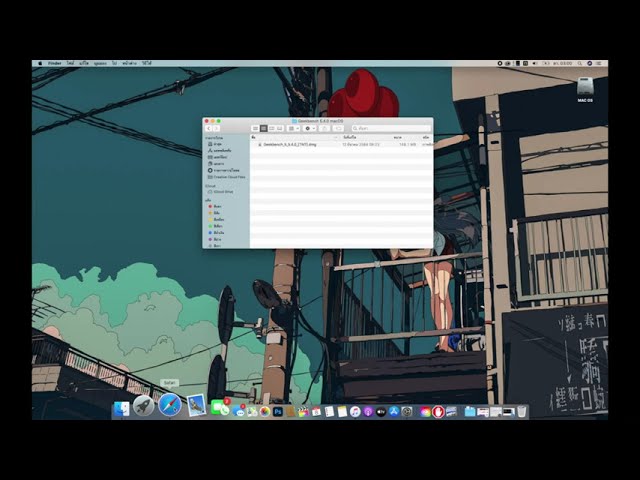Sort files by the Date Modified column header
640x480 pixels.
(x=350, y=137)
